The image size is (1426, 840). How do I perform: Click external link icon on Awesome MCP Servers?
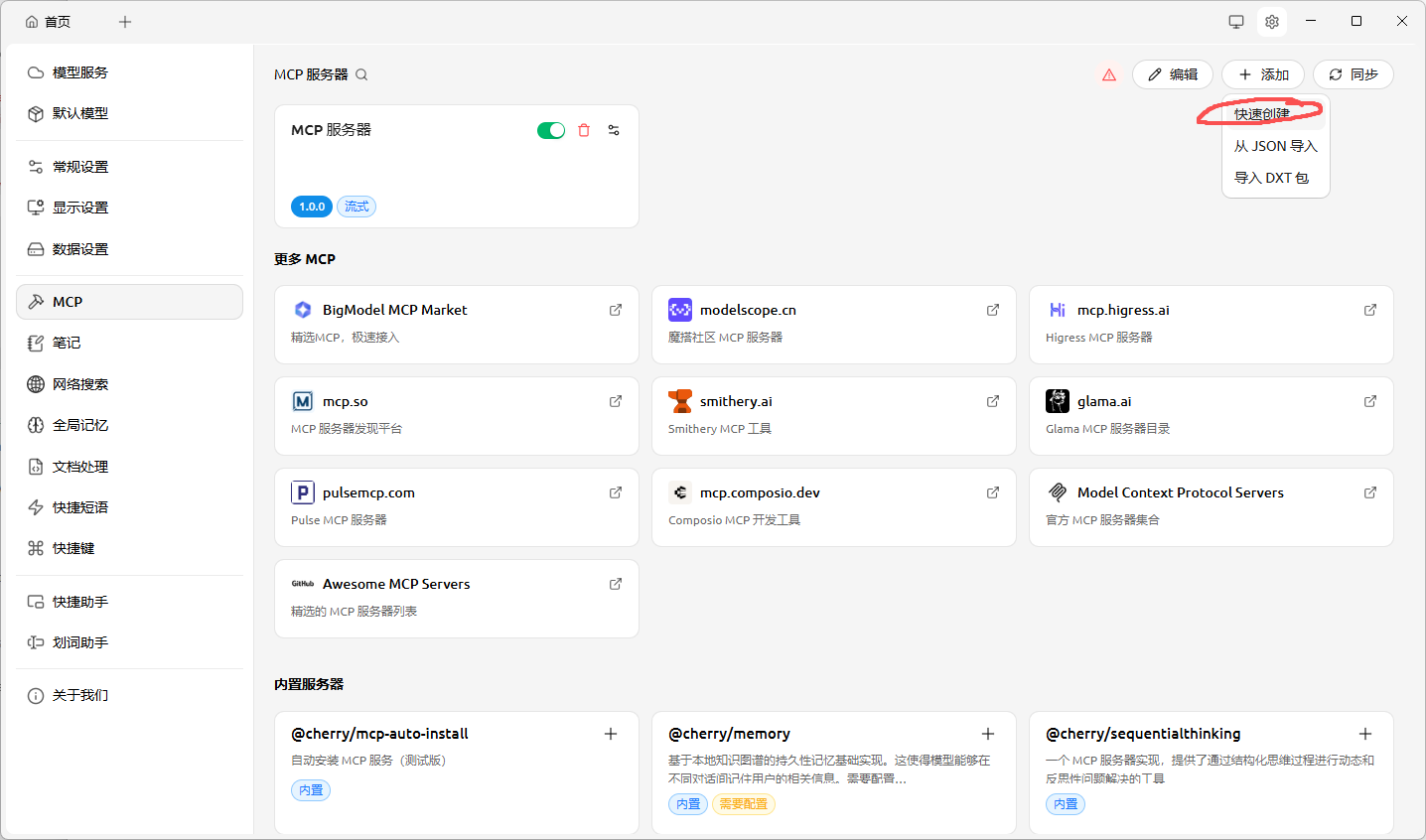click(616, 584)
